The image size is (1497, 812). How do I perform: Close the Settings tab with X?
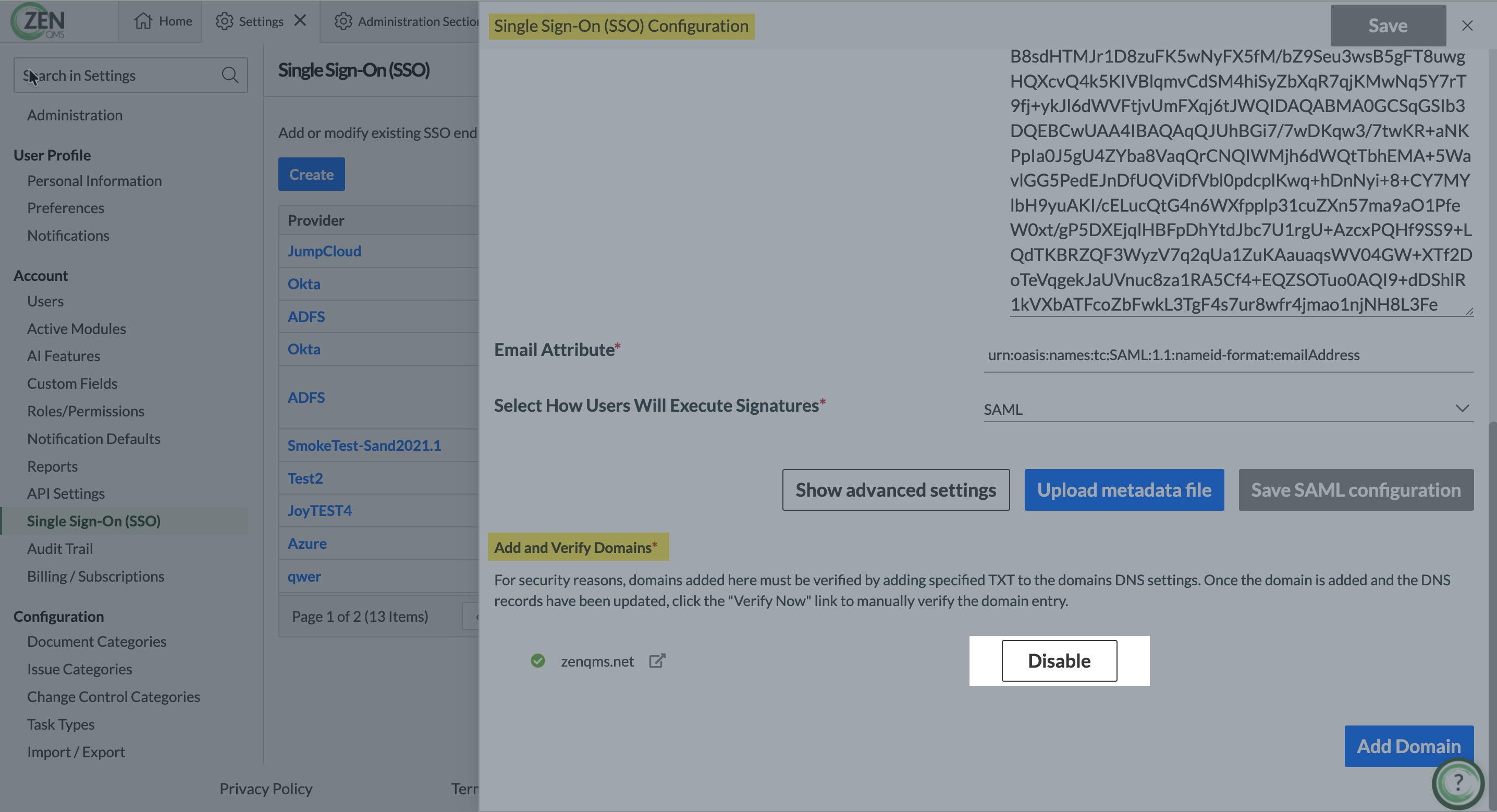pyautogui.click(x=300, y=20)
